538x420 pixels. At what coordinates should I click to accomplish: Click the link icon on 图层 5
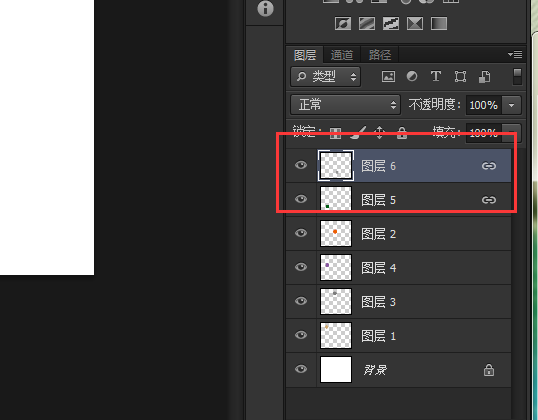489,200
